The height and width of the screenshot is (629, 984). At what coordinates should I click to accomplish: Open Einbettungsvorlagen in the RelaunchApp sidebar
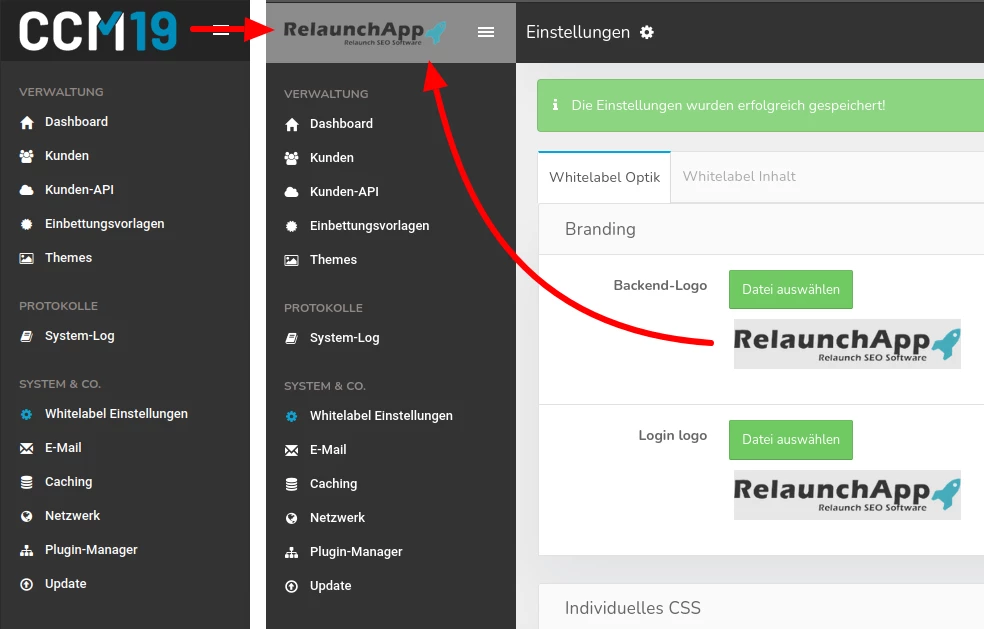[369, 226]
